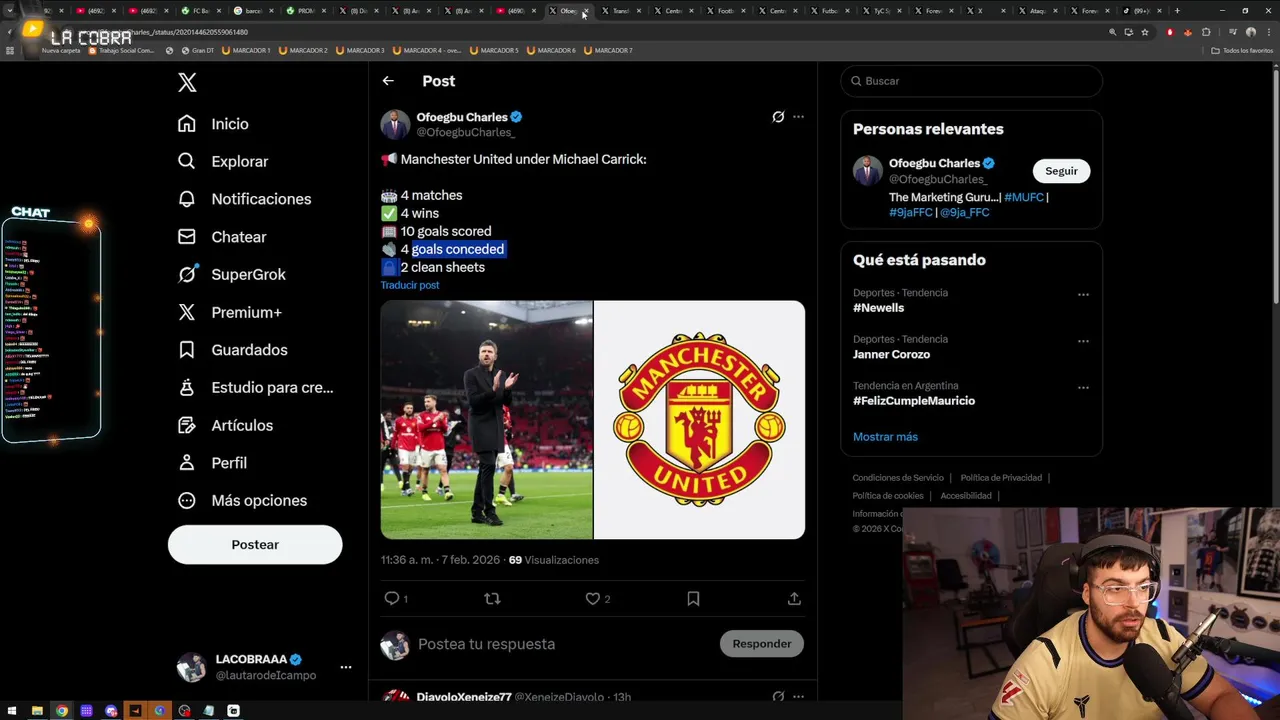
Task: Open options for #FelizCumpleMauricio trend
Action: pyautogui.click(x=1083, y=387)
